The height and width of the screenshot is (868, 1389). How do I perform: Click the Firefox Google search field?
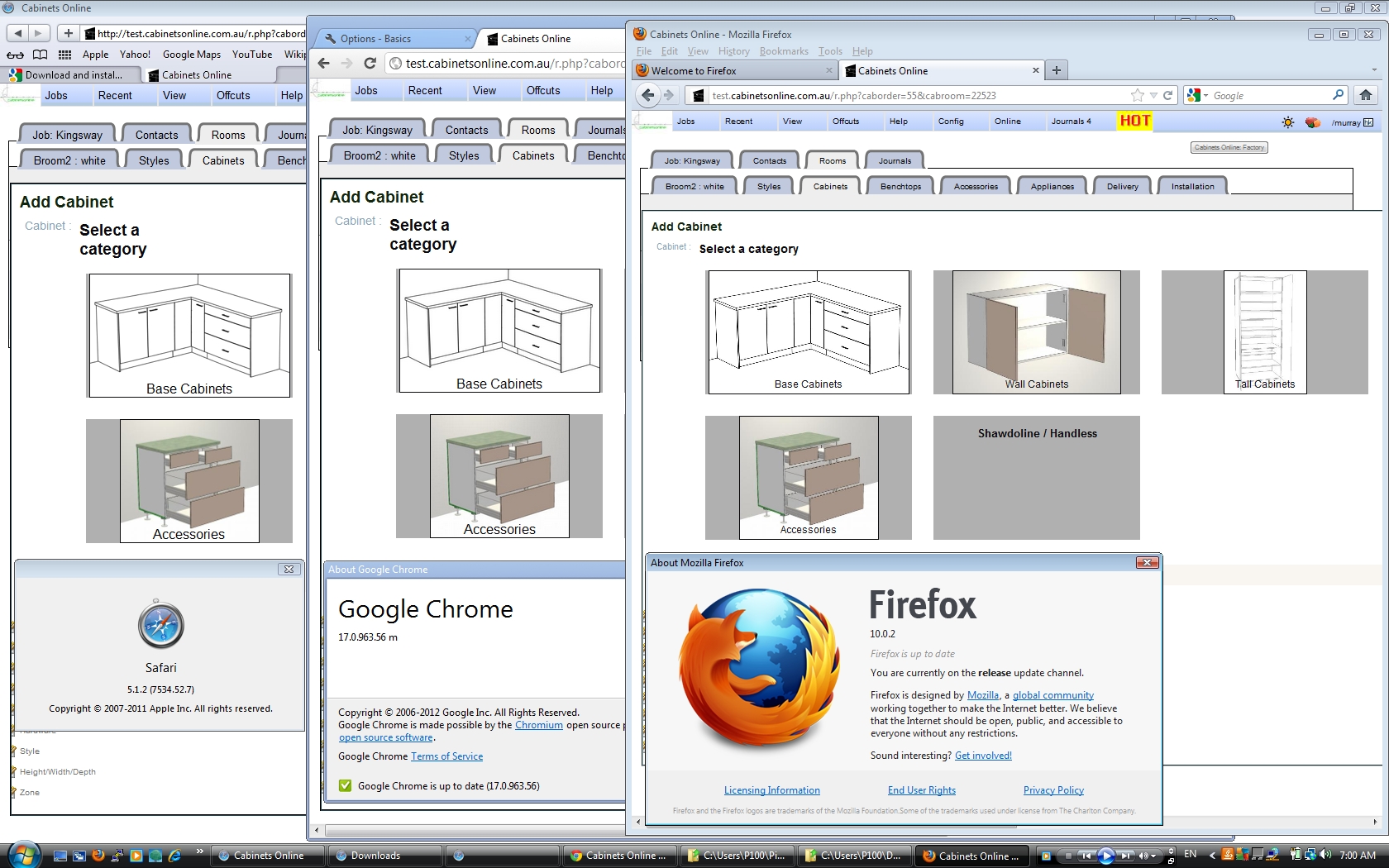(x=1269, y=96)
